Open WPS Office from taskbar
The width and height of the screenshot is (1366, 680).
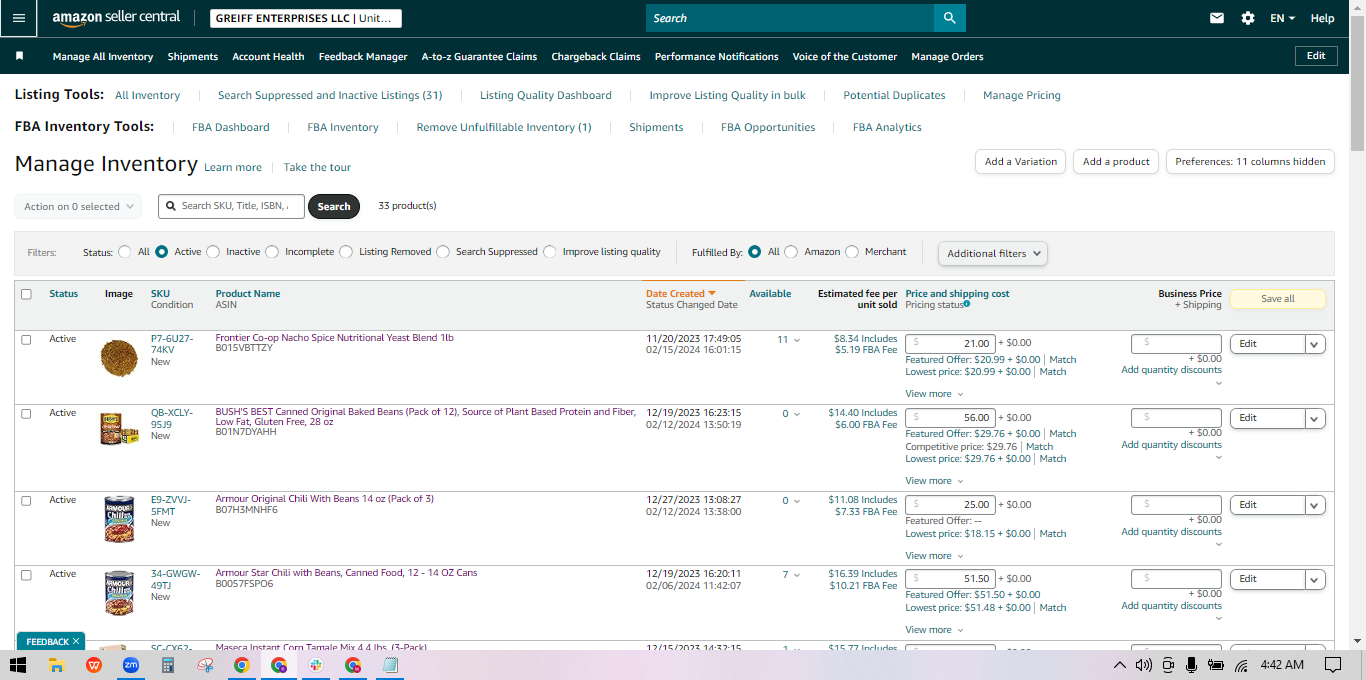click(94, 665)
